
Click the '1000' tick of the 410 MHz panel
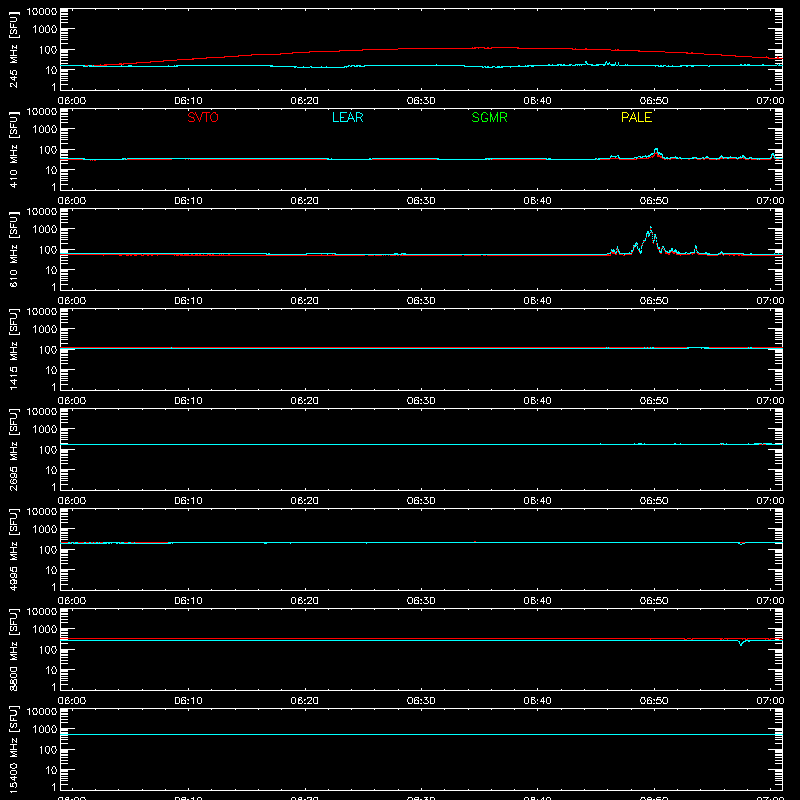click(45, 129)
